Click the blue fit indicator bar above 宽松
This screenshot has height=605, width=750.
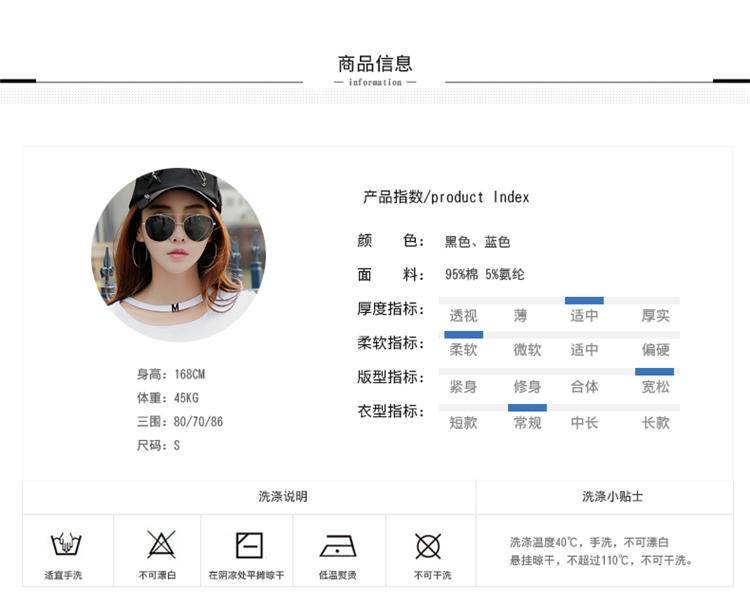[654, 372]
